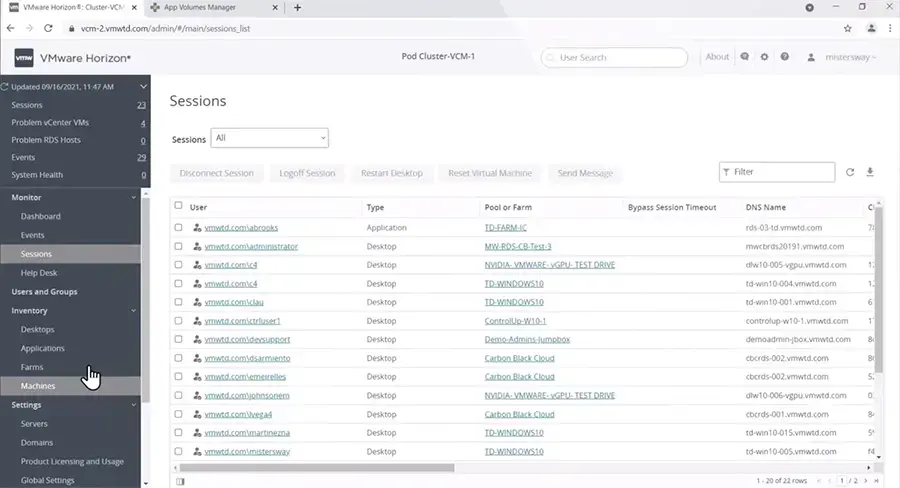900x488 pixels.
Task: Open the settings gear icon in header
Action: point(764,57)
